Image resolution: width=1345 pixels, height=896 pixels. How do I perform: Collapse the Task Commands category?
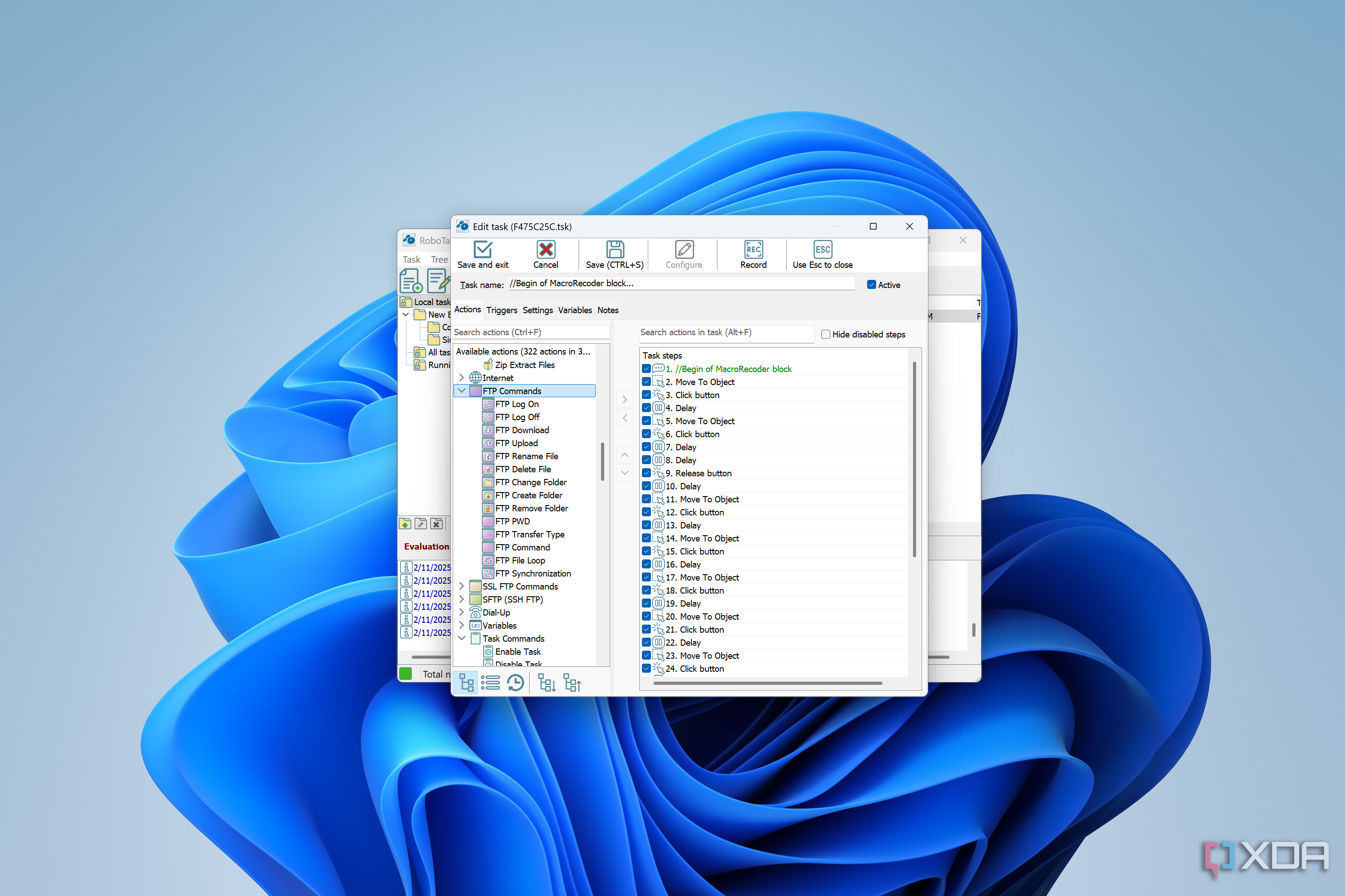pyautogui.click(x=461, y=639)
